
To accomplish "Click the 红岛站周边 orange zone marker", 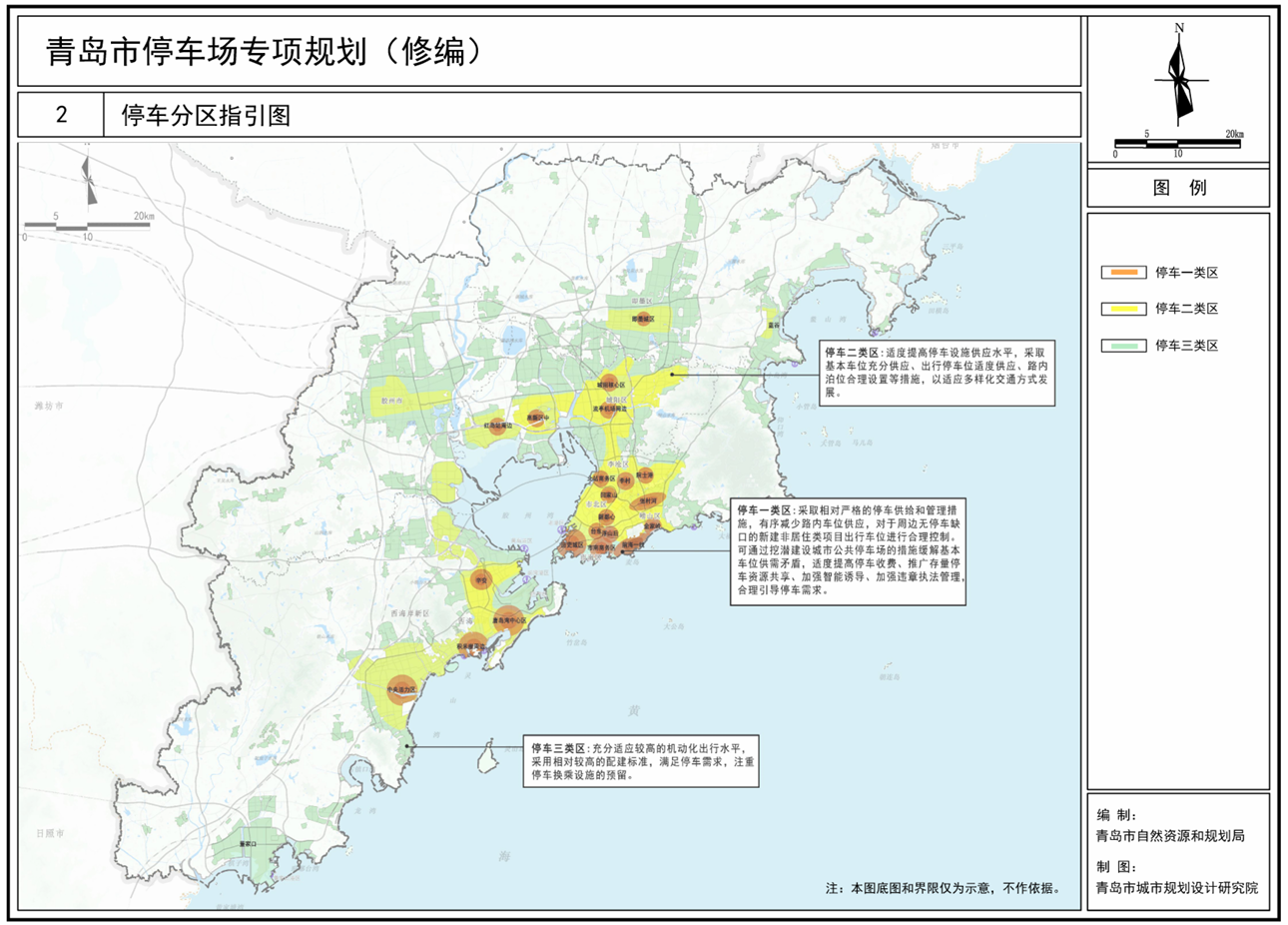I will [x=496, y=426].
